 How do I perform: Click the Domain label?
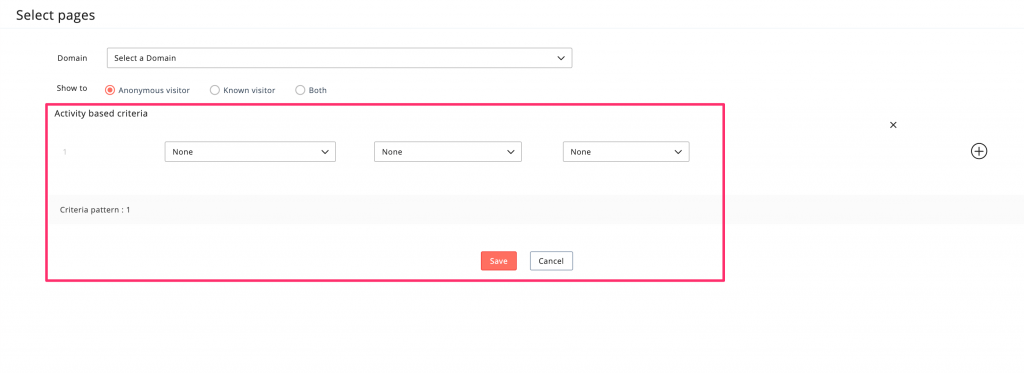pyautogui.click(x=72, y=57)
